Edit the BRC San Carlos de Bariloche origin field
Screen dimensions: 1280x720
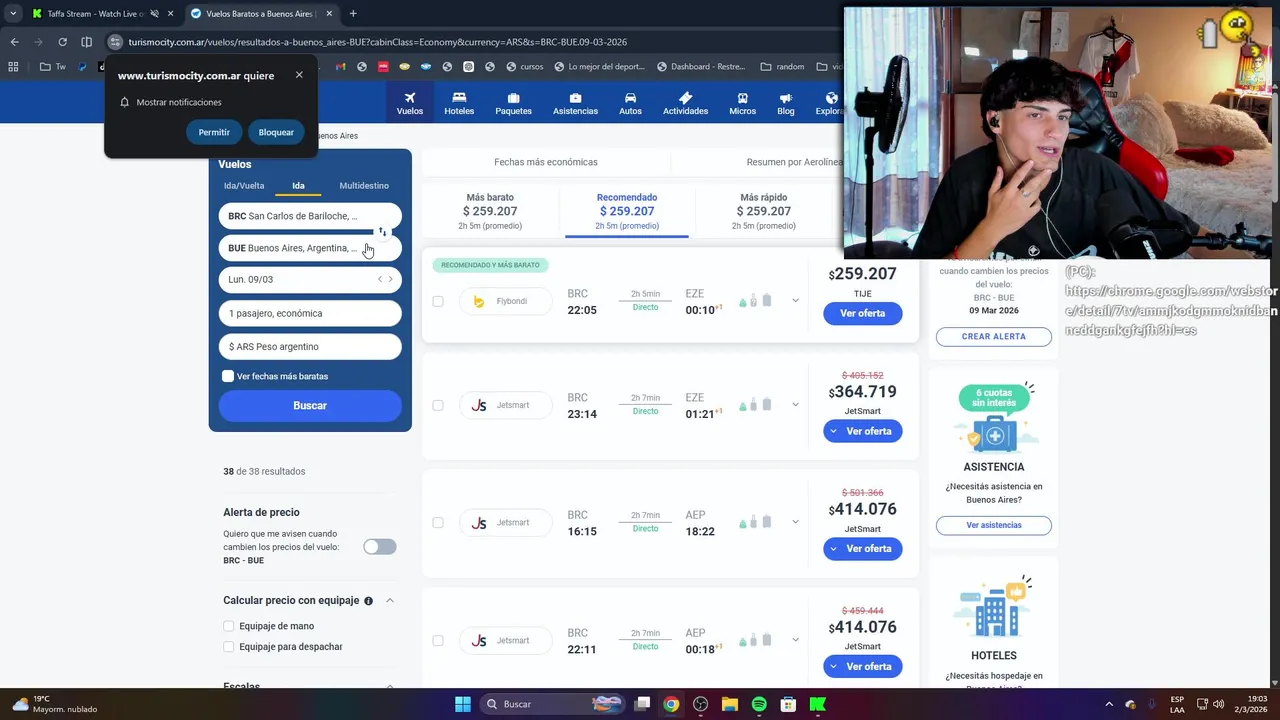(310, 216)
